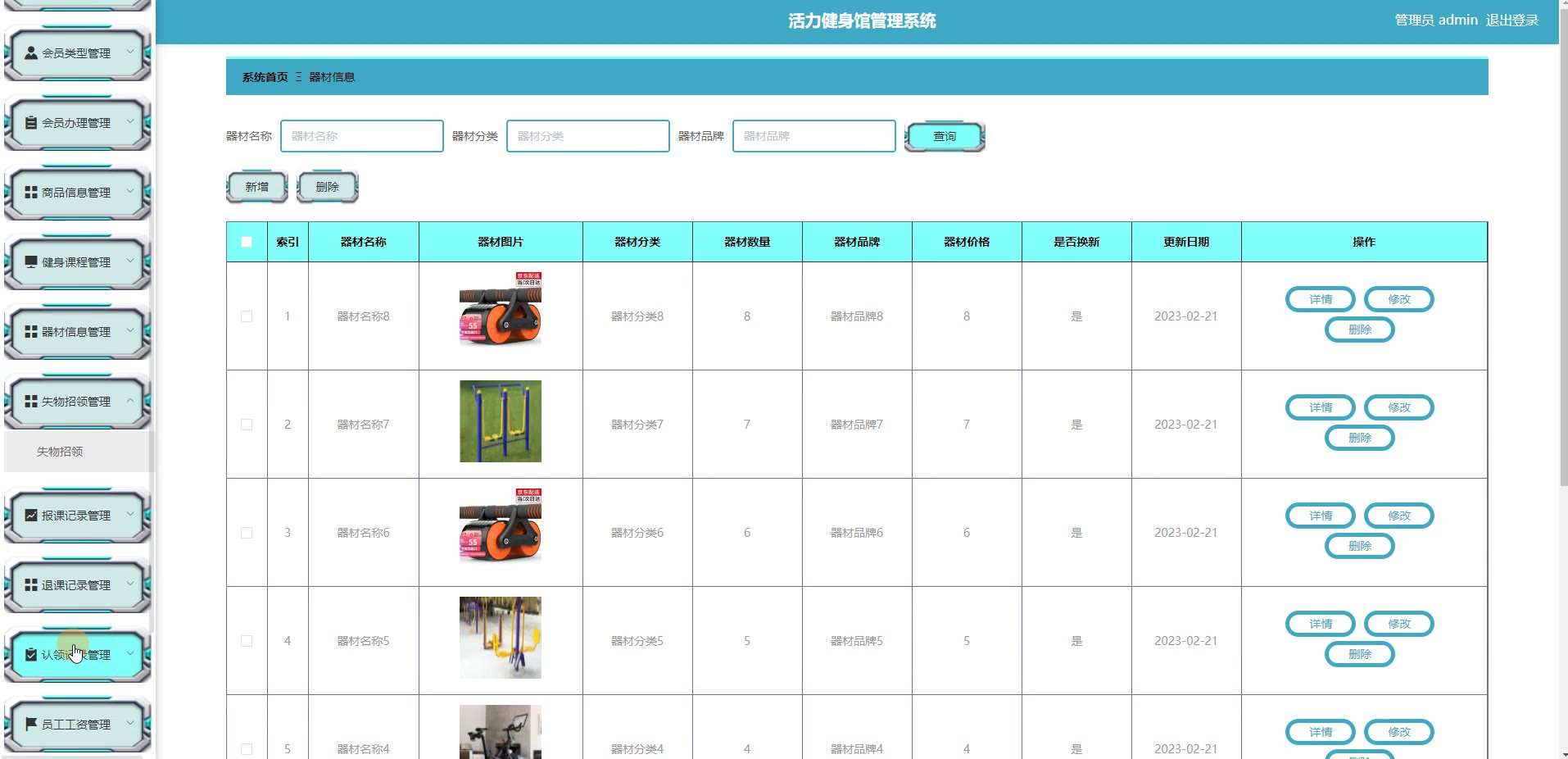Click the clipboard icon beside 会员办理管理
The image size is (1568, 759).
(x=31, y=123)
